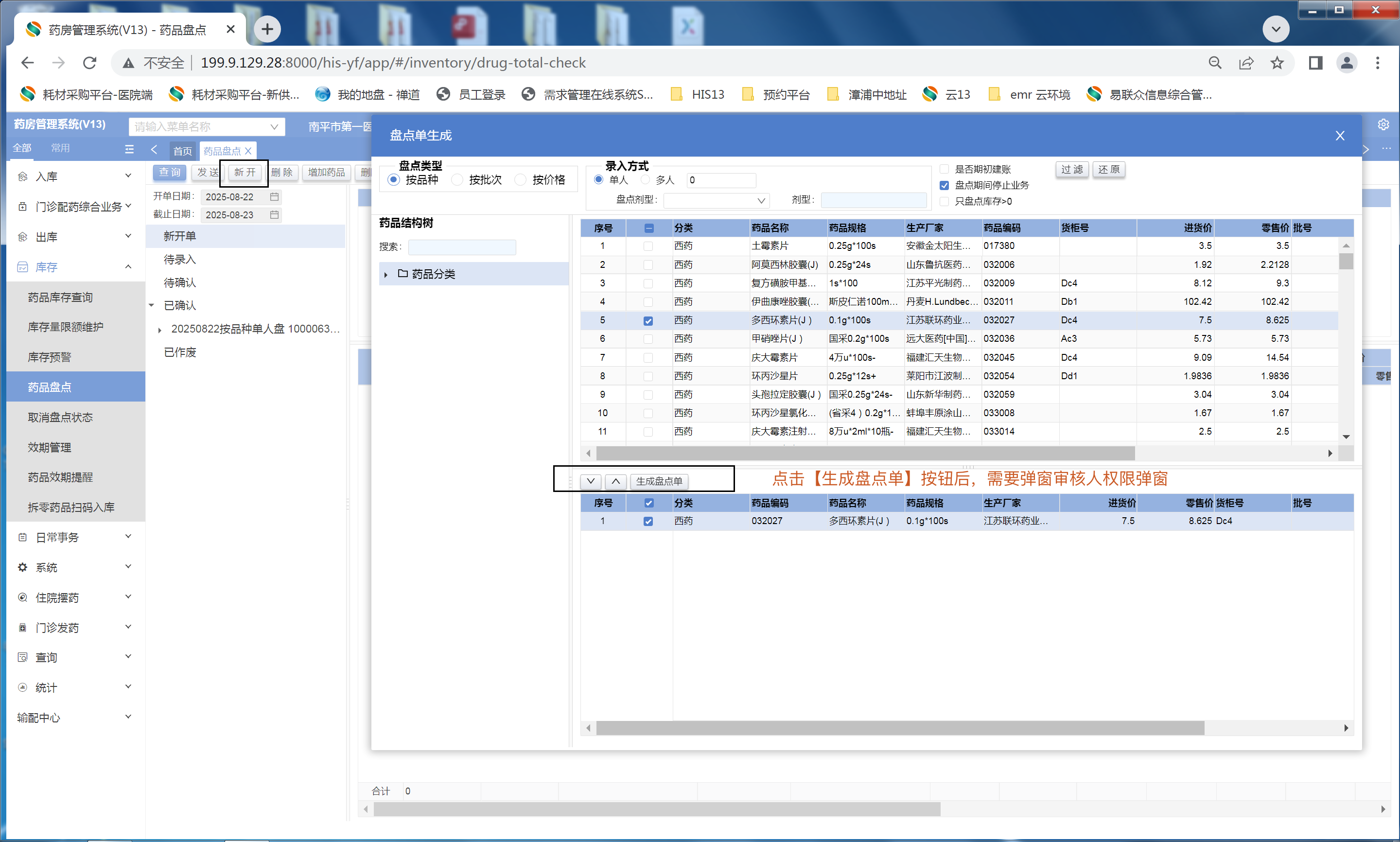Select the 按批次 radio option
1400x842 pixels.
457,180
